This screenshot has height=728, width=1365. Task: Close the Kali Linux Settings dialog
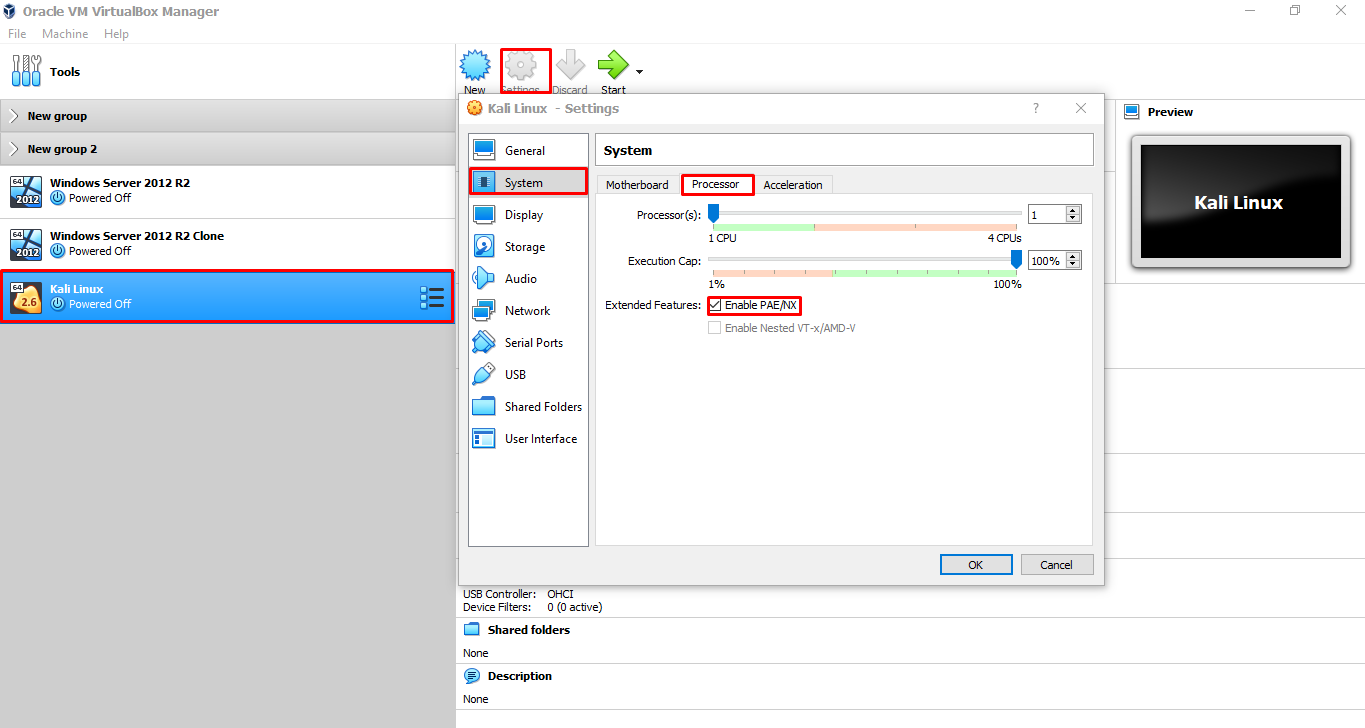coord(1081,108)
